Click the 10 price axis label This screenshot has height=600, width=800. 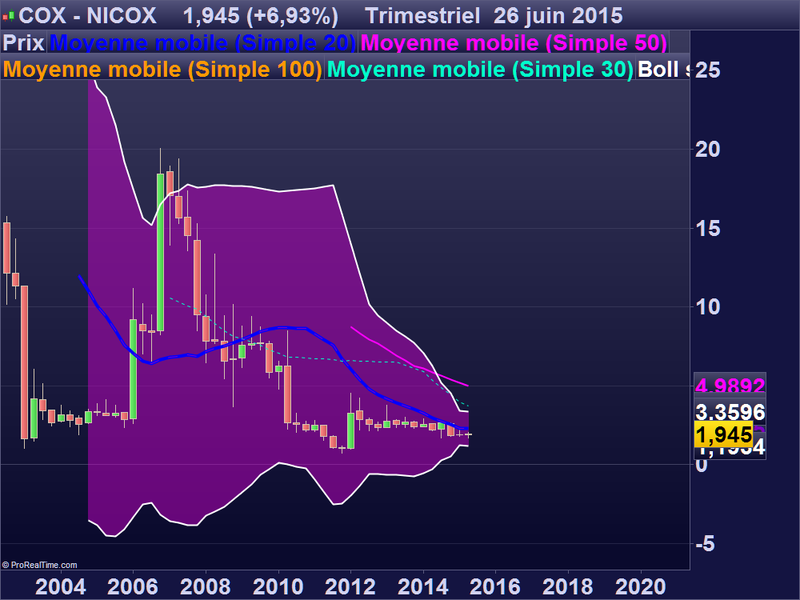(x=708, y=307)
